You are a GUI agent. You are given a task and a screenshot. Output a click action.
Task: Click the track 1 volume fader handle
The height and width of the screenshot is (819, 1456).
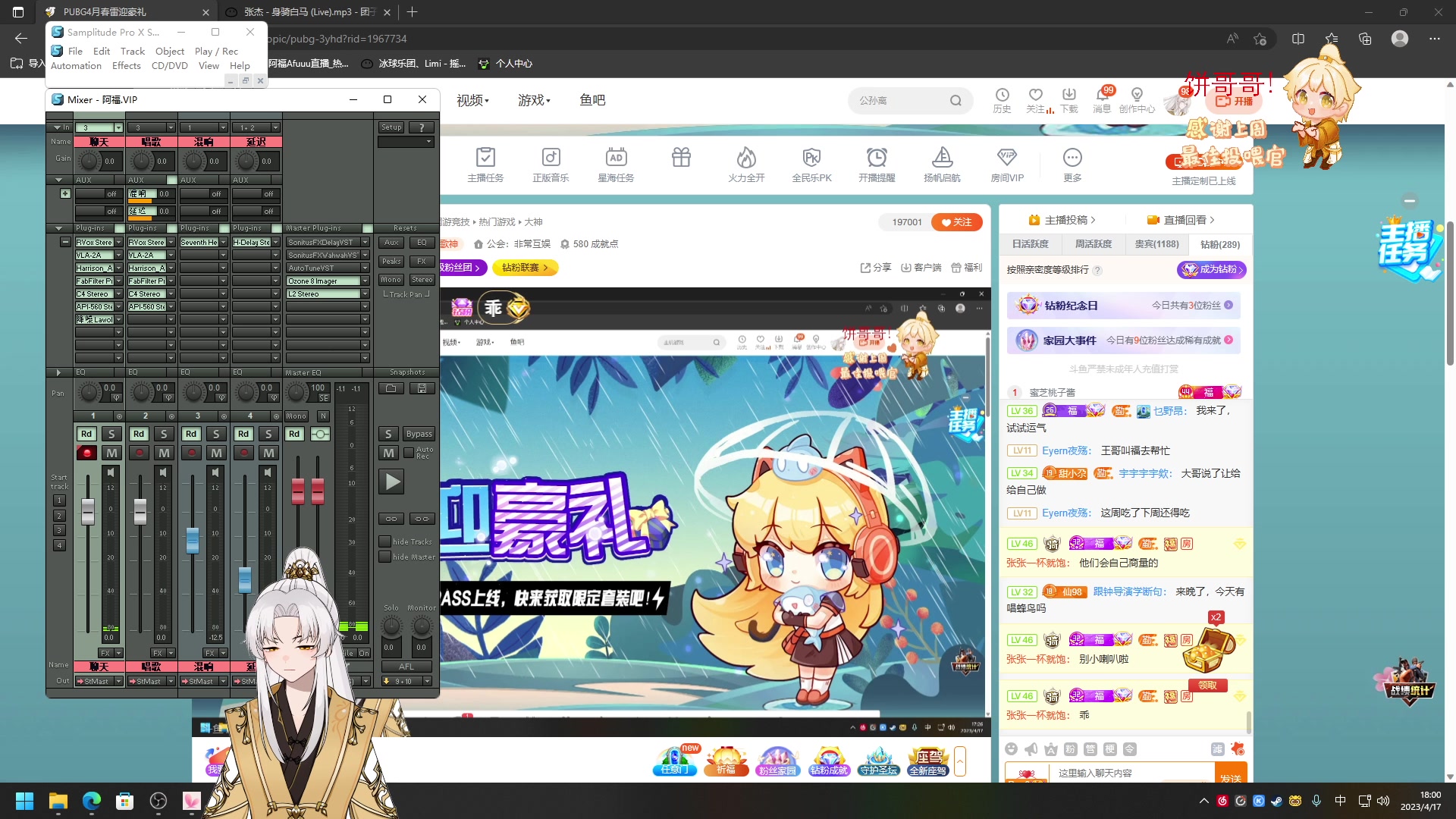point(88,511)
